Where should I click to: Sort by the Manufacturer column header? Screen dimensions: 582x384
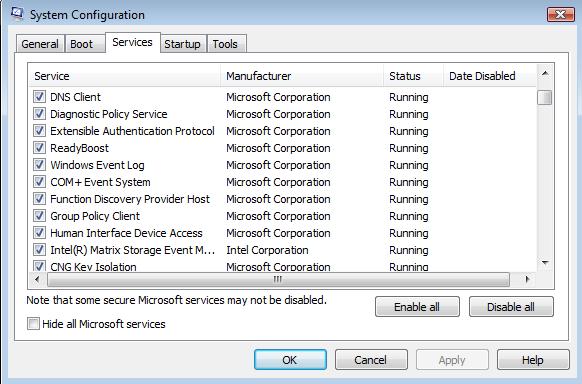point(302,76)
